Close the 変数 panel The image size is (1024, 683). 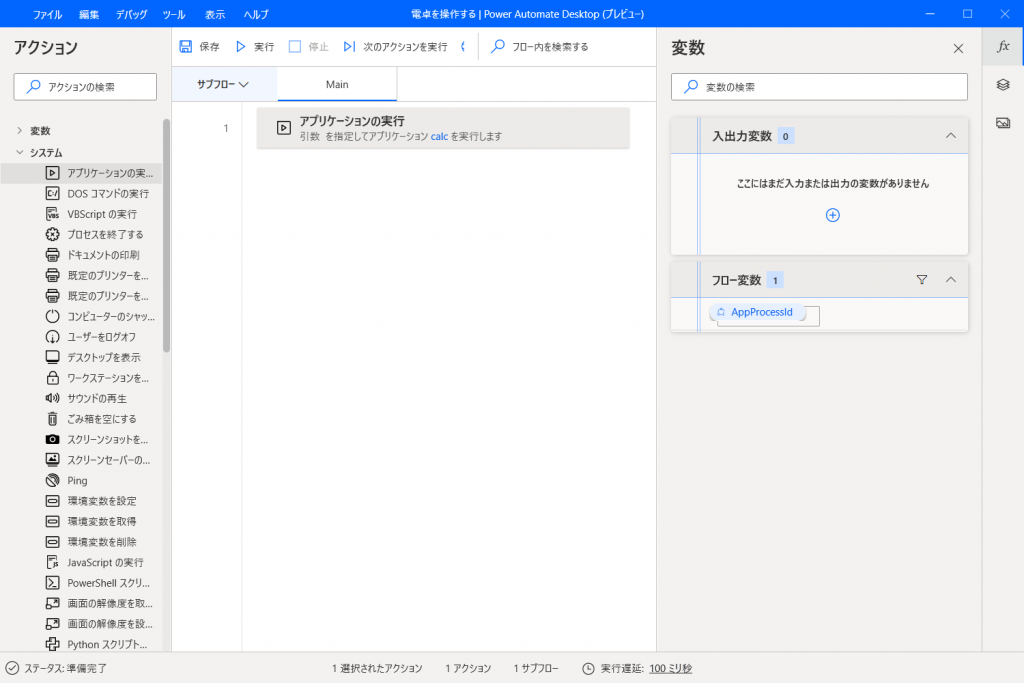coord(958,48)
